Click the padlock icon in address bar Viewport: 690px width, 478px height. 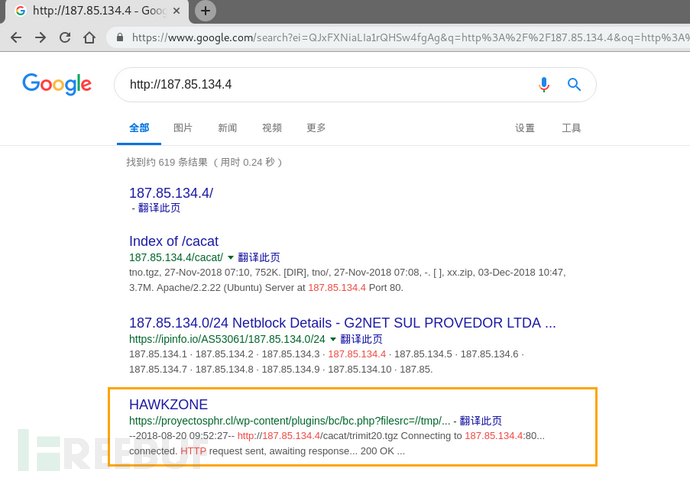(120, 37)
